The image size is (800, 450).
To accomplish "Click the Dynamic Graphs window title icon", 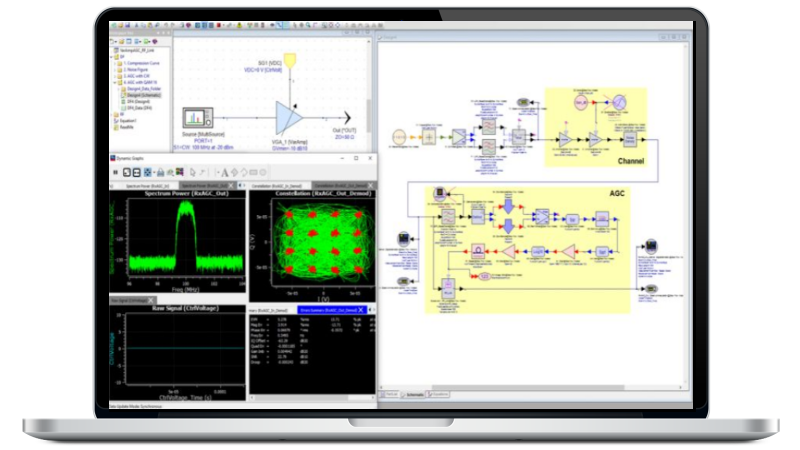I will click(x=113, y=159).
